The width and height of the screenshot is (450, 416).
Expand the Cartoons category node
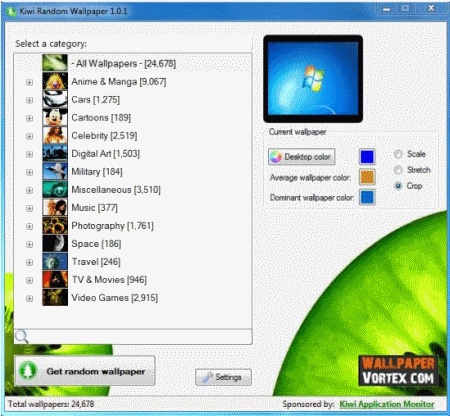pos(30,118)
